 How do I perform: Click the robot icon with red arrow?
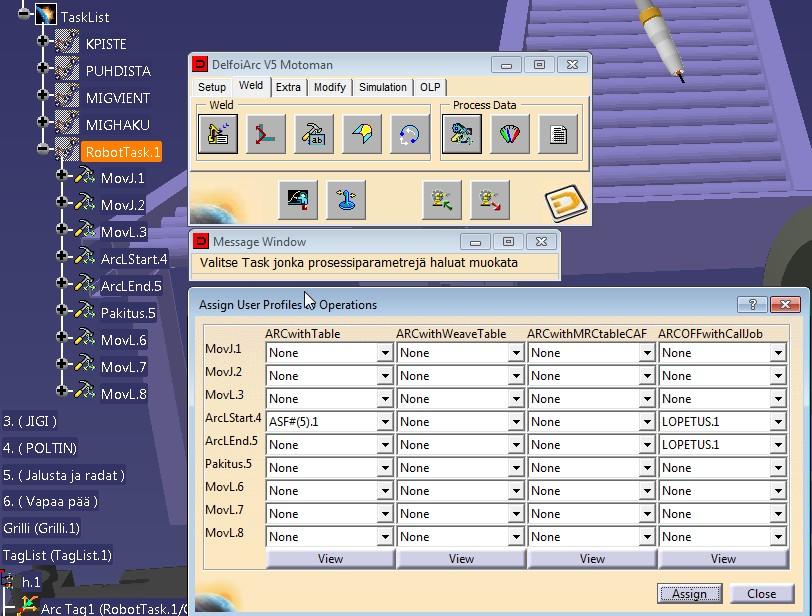point(490,200)
